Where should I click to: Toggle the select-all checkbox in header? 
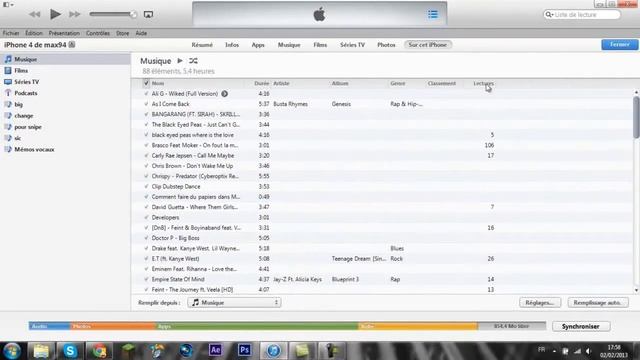(x=146, y=83)
